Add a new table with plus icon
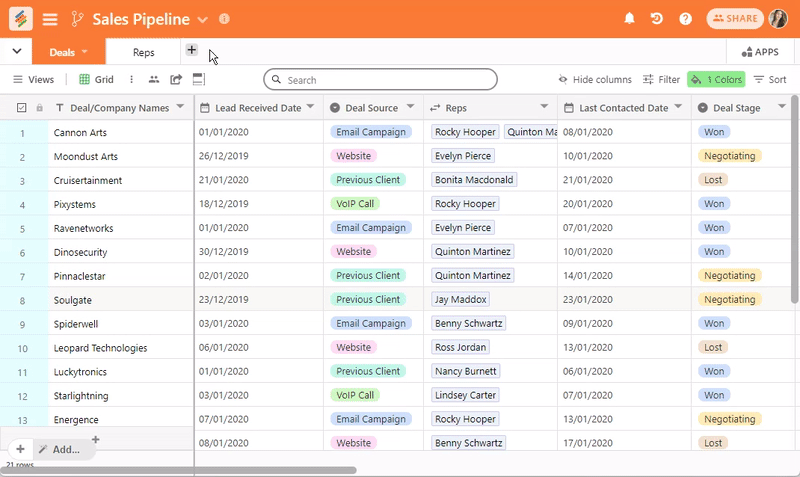Screen dimensions: 800x477 tap(191, 49)
